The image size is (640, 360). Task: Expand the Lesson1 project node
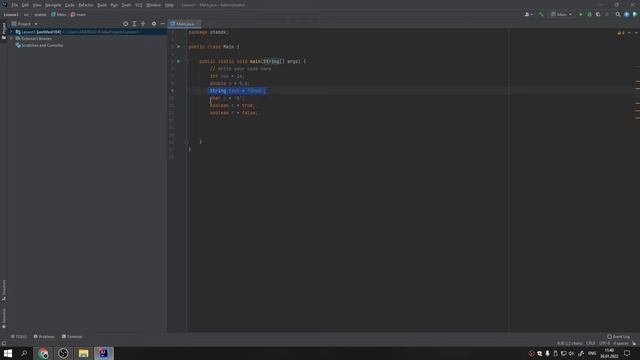point(11,31)
